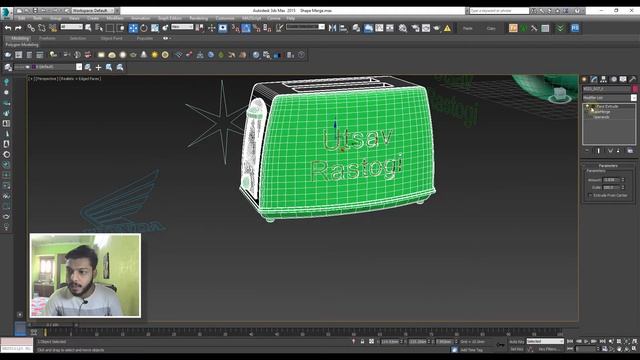The height and width of the screenshot is (360, 640).
Task: Open the Customize menu
Action: 225,18
